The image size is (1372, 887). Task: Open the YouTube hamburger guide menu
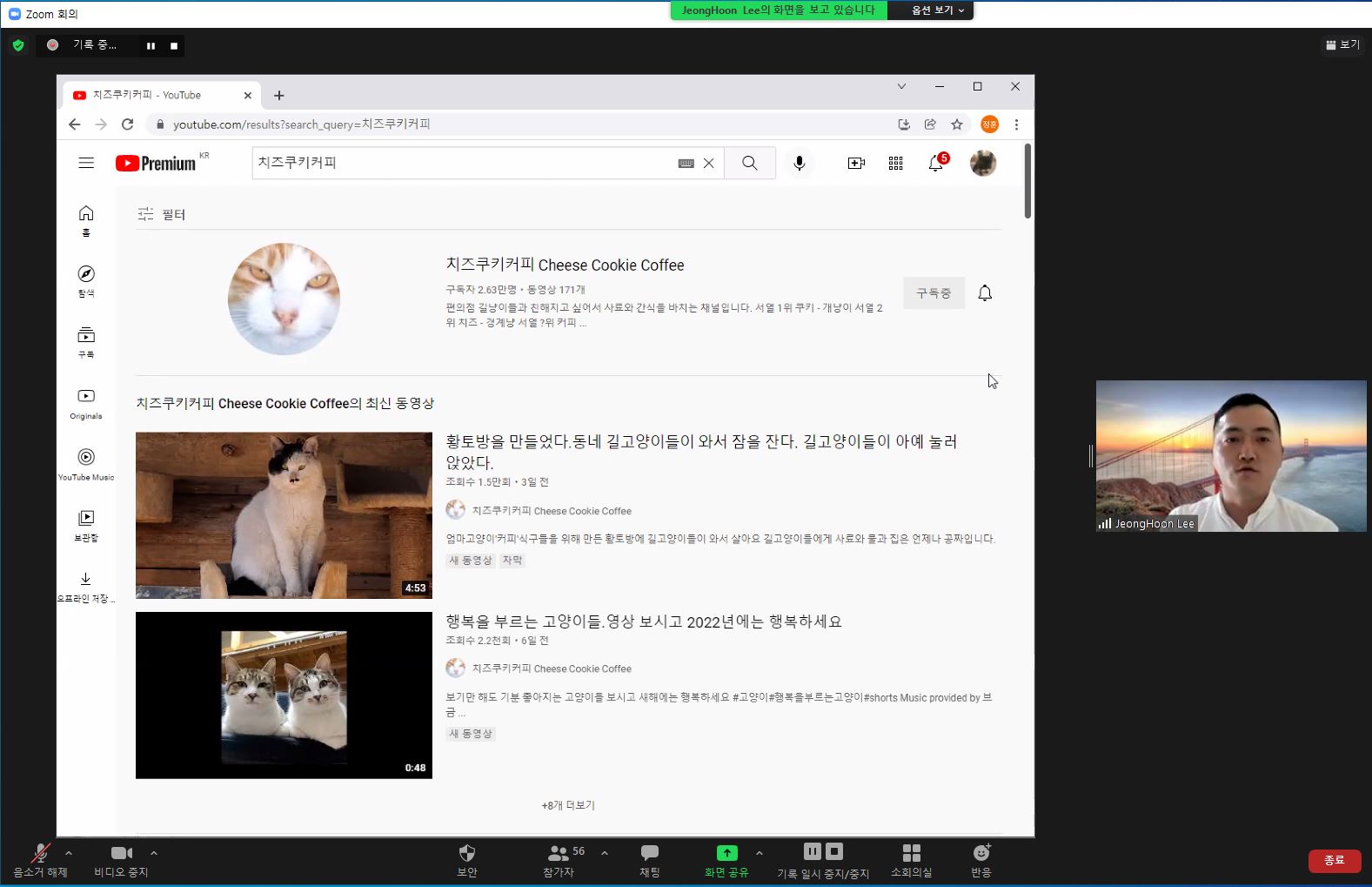click(x=86, y=163)
